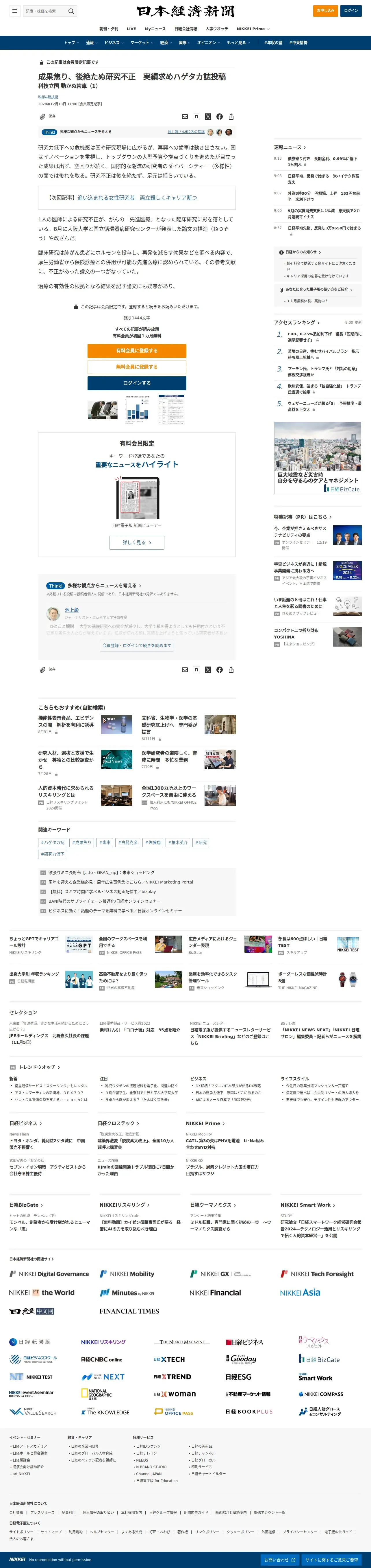Expand the 経済 navigation dropdown

pyautogui.click(x=166, y=43)
